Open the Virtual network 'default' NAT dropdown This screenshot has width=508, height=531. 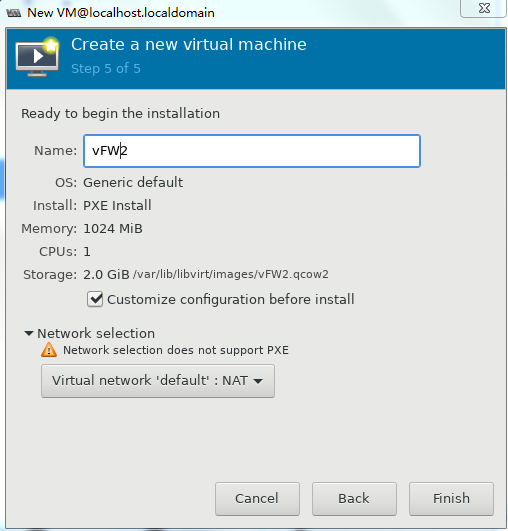[x=158, y=381]
